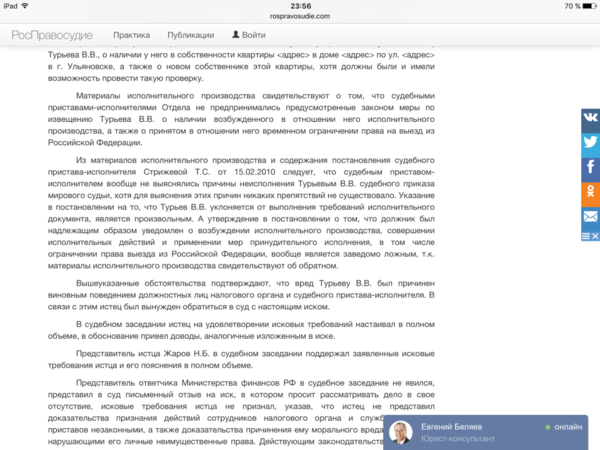The height and width of the screenshot is (450, 600).
Task: Click the more-options list icon under the share bar
Action: pyautogui.click(x=587, y=235)
